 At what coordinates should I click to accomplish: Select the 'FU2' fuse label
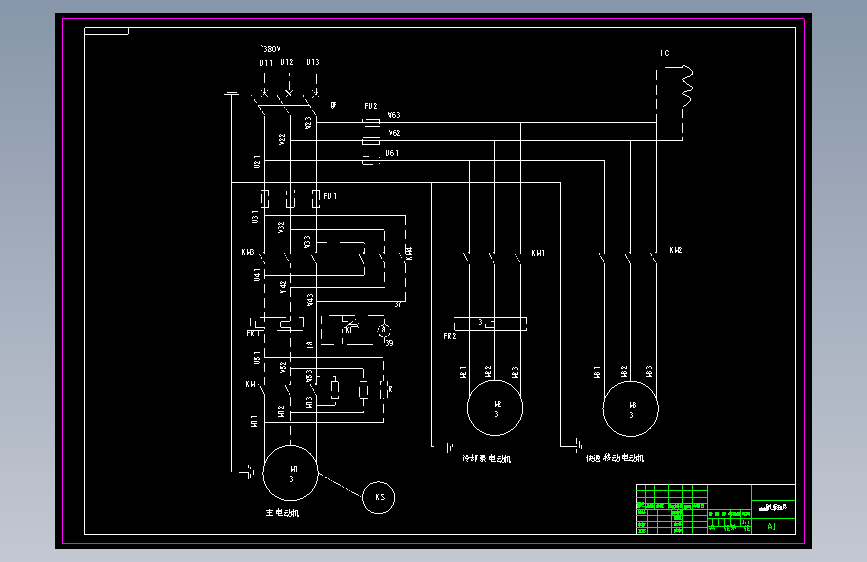371,106
